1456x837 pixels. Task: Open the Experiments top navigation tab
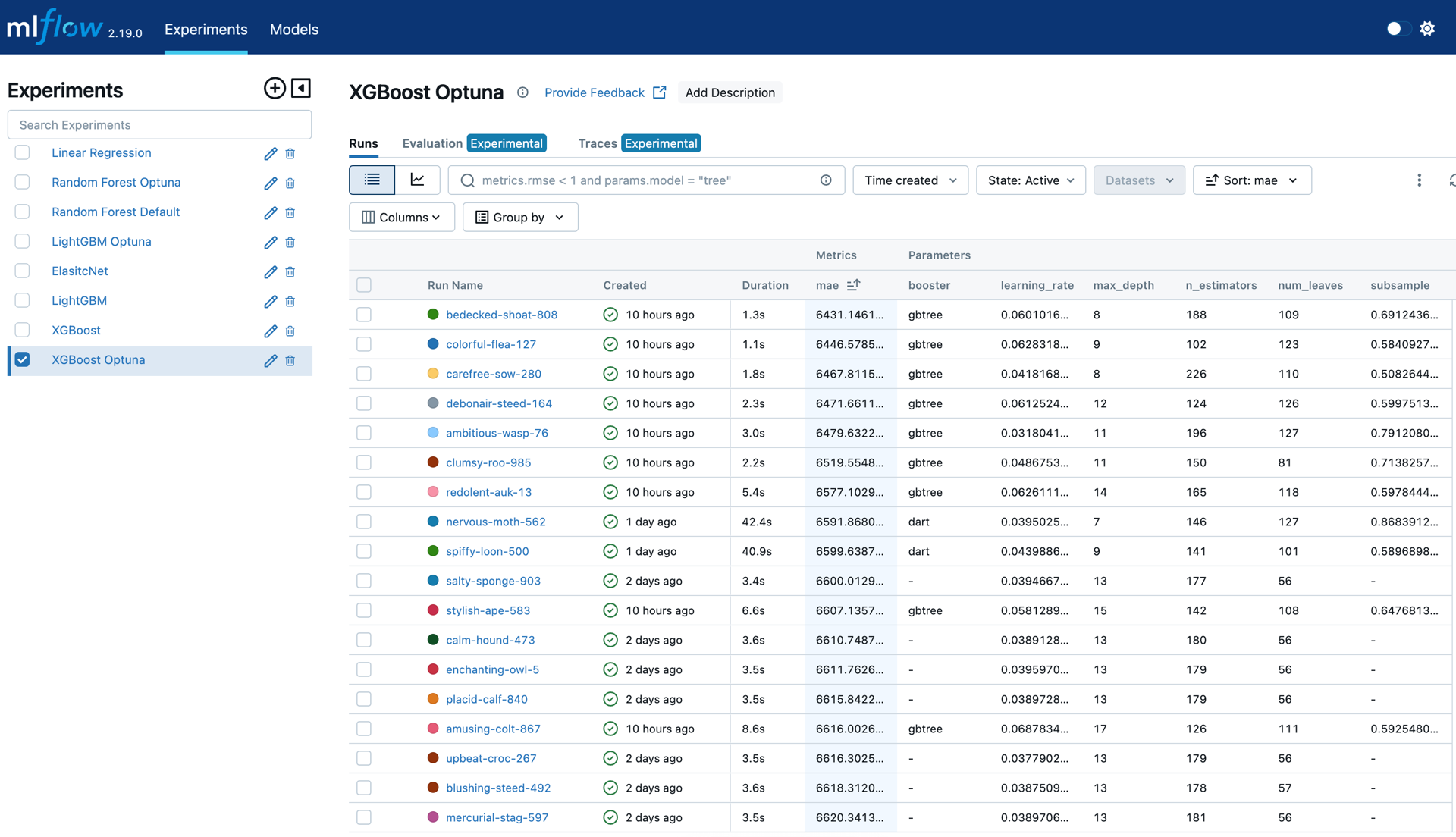tap(206, 29)
